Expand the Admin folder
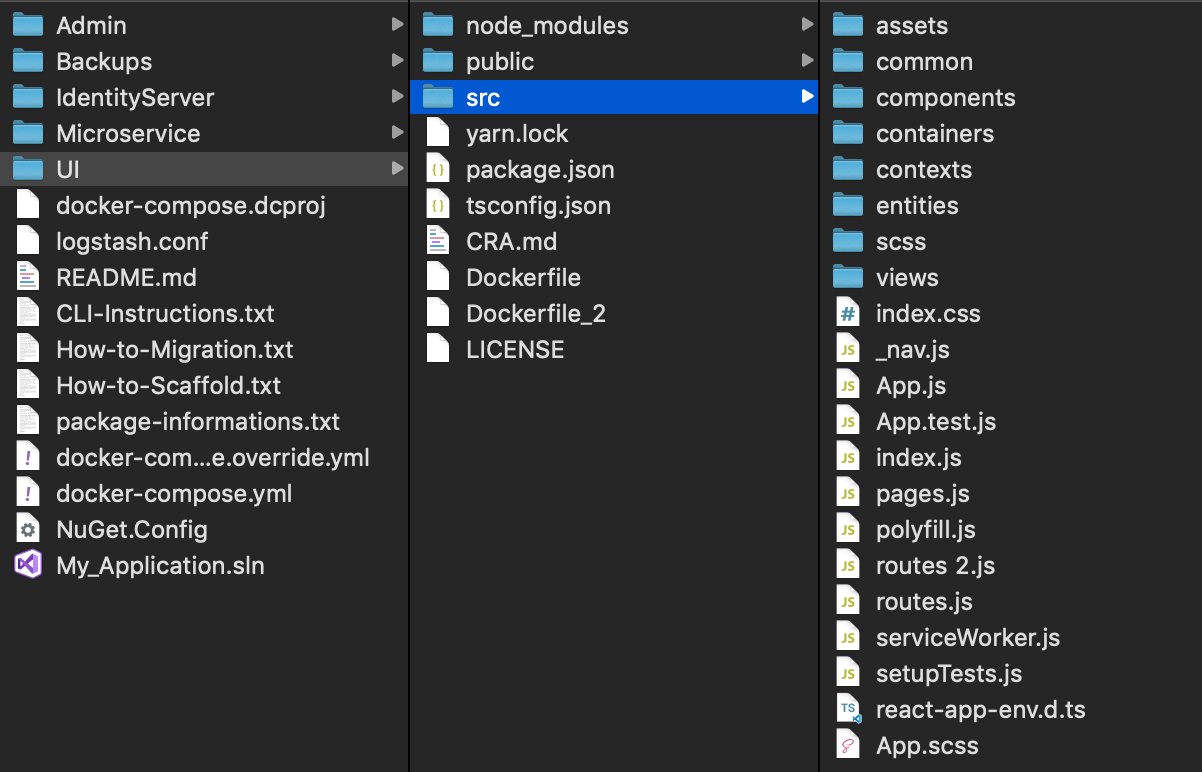Viewport: 1202px width, 772px height. [x=398, y=25]
